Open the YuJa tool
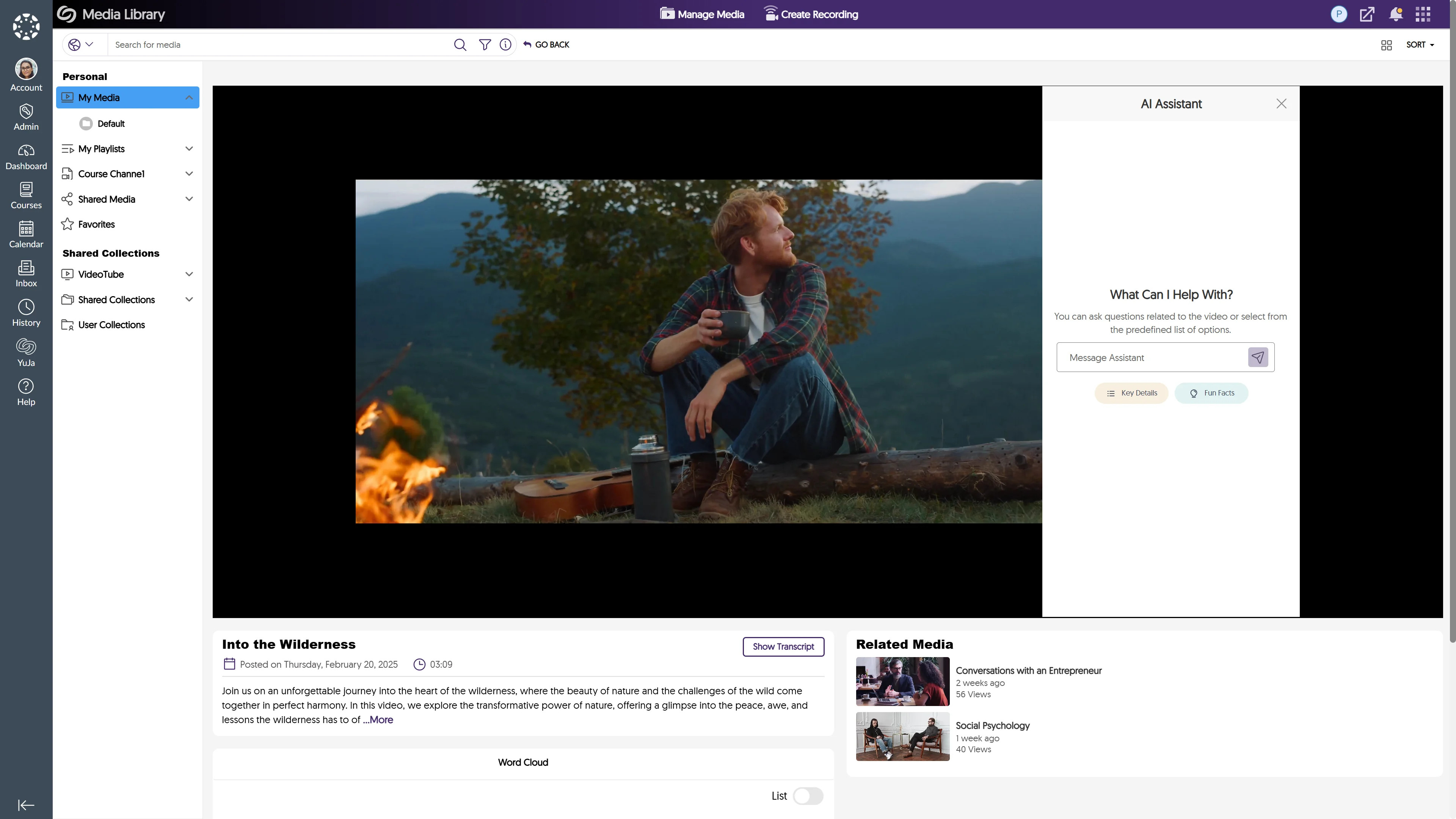Screen dimensions: 1456x819 click(x=26, y=353)
